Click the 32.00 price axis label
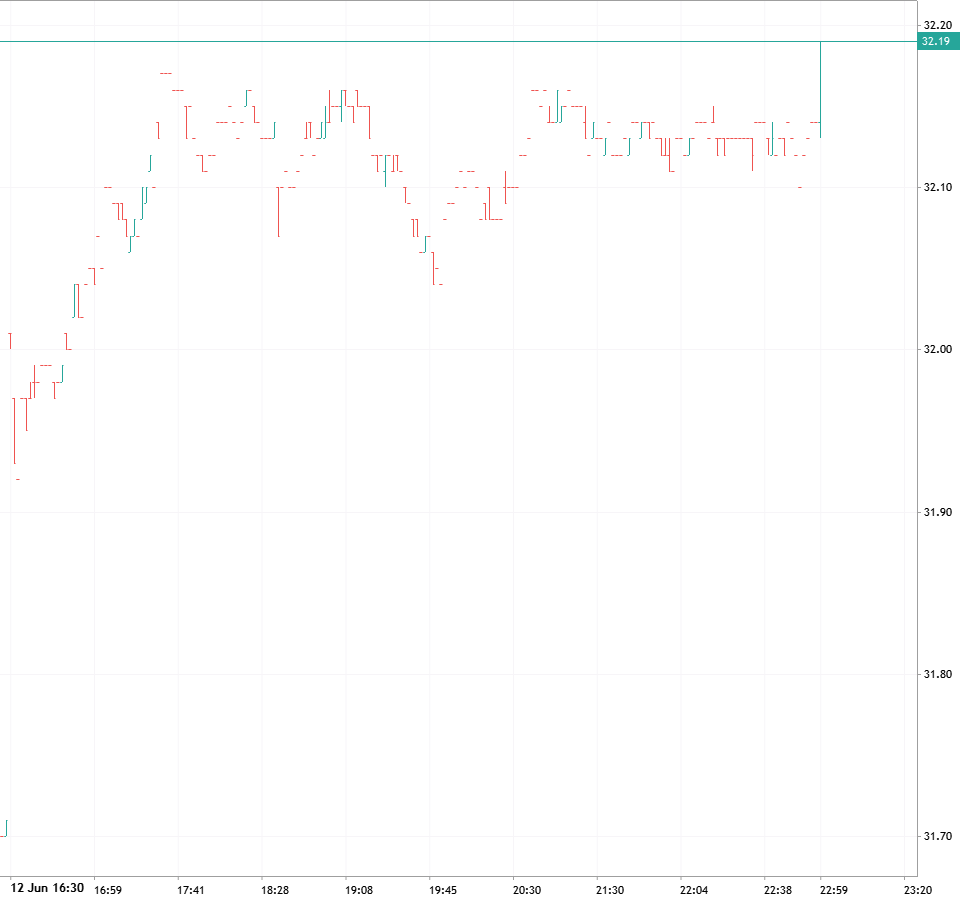 (x=938, y=349)
